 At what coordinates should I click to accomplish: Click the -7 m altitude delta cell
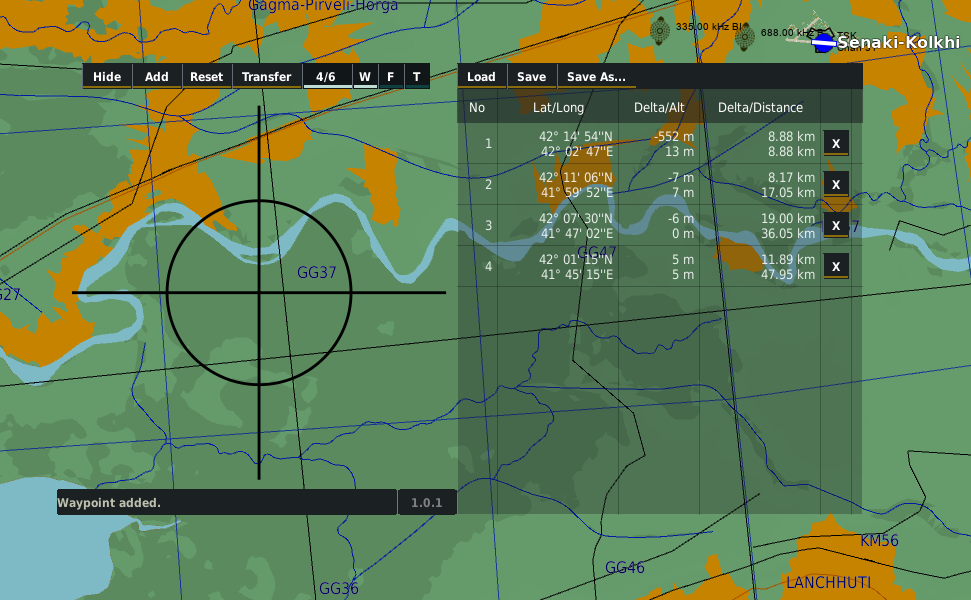pyautogui.click(x=681, y=178)
